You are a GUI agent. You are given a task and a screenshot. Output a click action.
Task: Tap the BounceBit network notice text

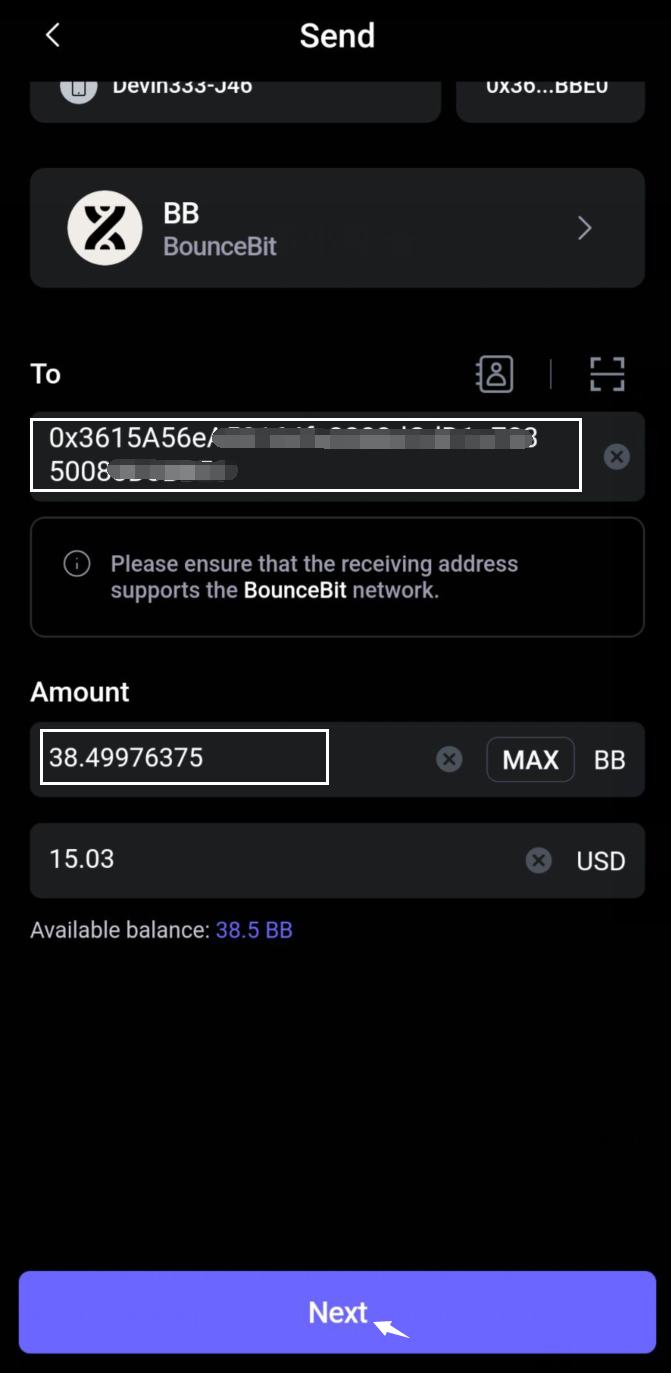(x=314, y=577)
